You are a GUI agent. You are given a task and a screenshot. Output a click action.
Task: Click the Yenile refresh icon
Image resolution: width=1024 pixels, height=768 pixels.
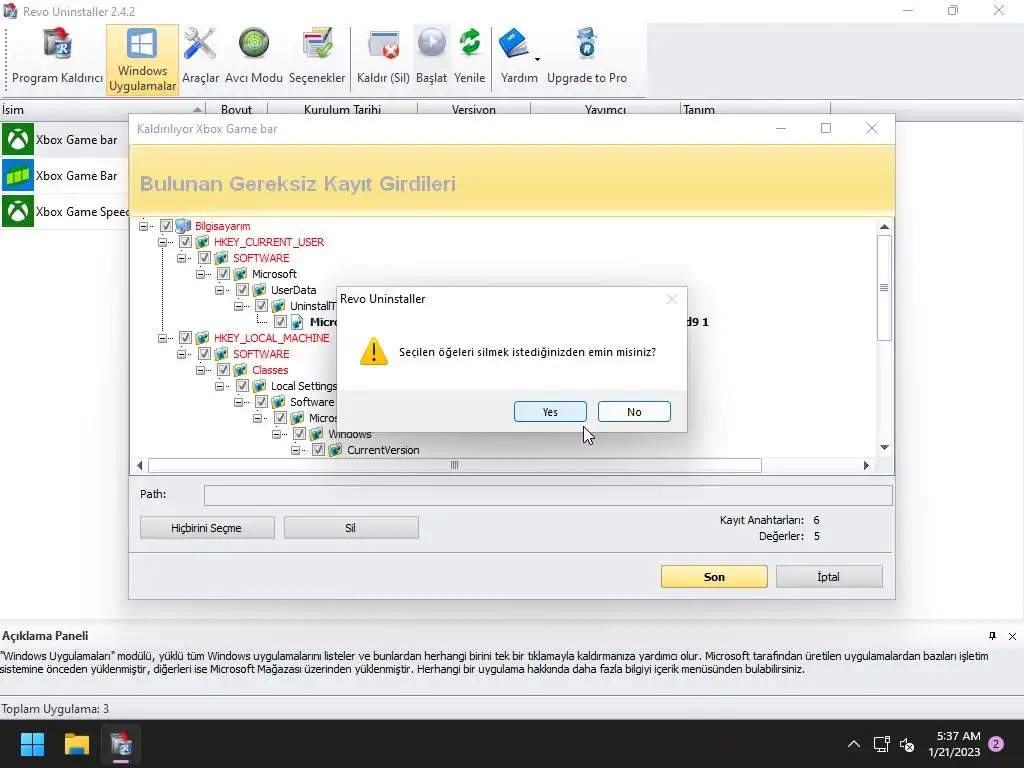(x=470, y=58)
